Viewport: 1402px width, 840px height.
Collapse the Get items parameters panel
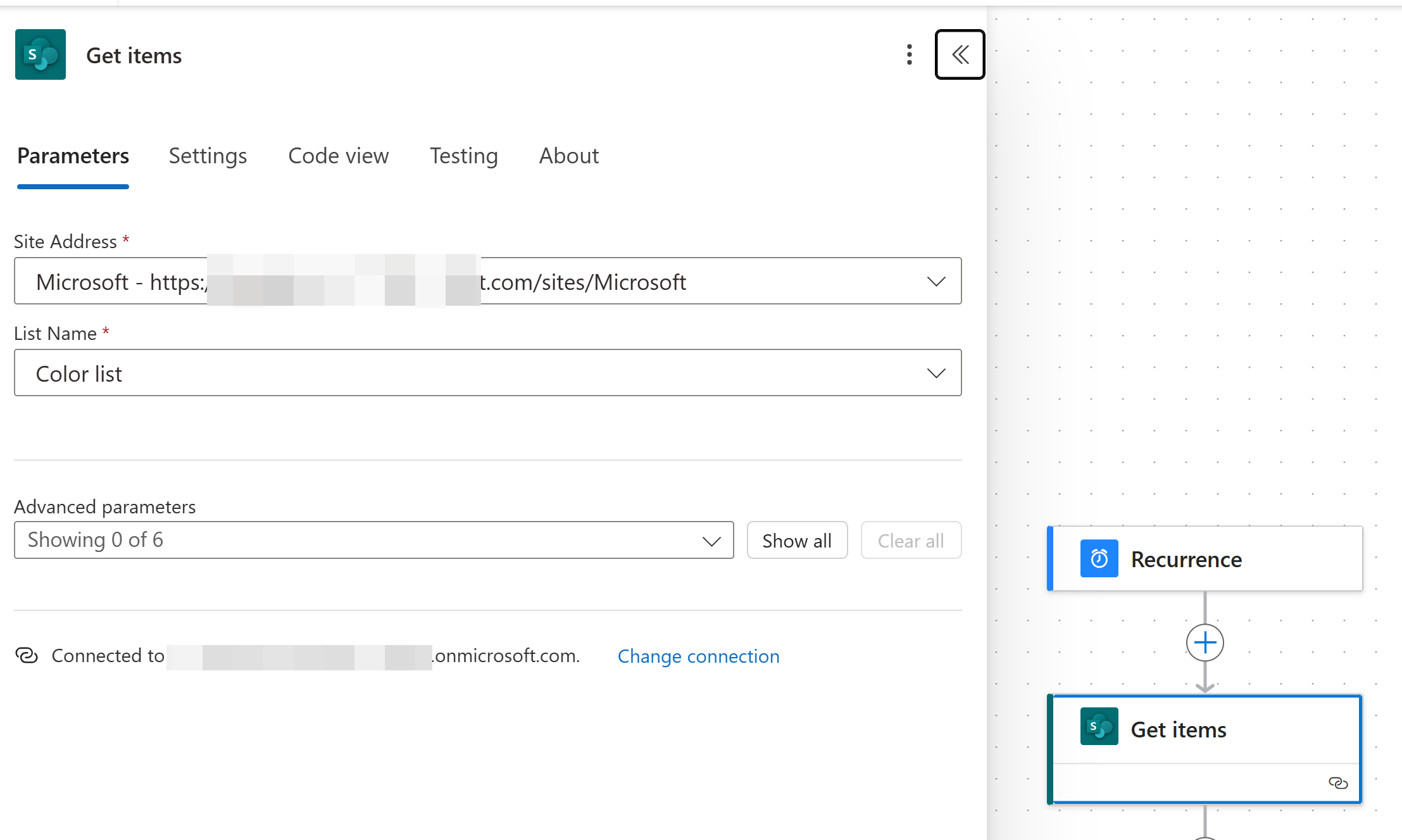(x=960, y=55)
